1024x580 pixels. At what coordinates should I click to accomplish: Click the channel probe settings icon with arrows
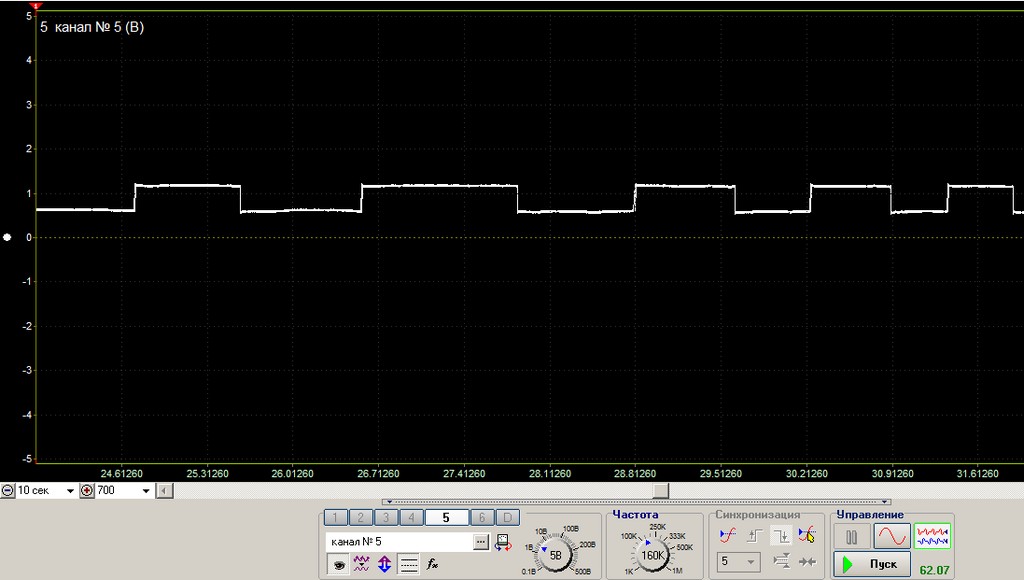503,542
